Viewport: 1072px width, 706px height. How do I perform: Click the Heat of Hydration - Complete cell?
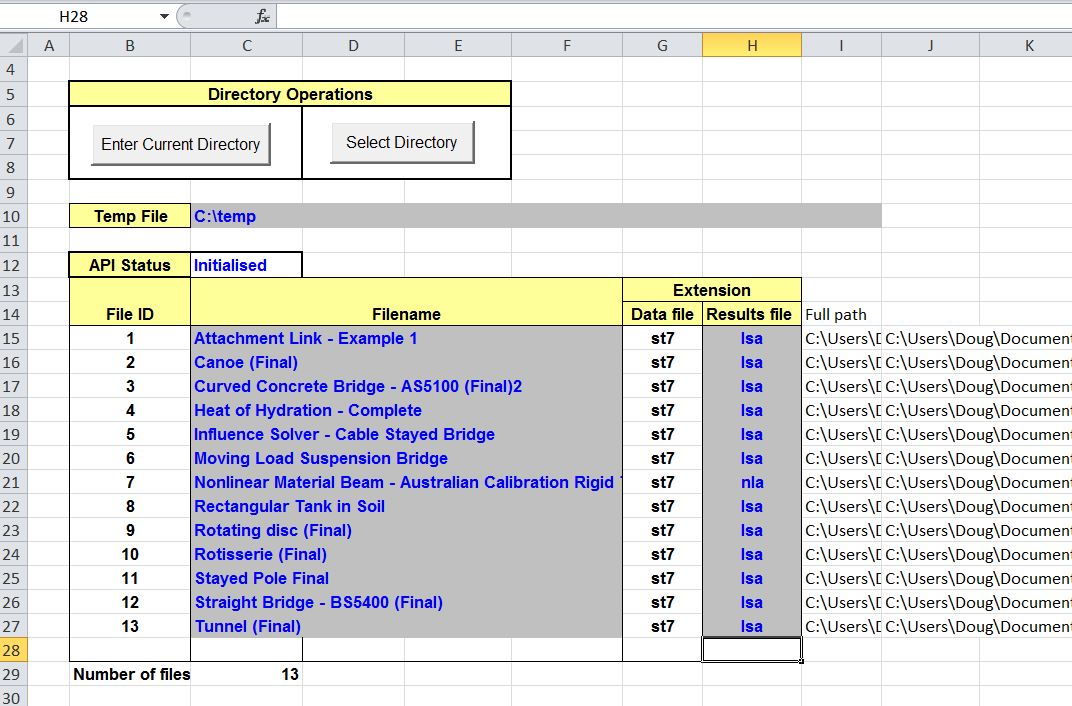point(308,410)
